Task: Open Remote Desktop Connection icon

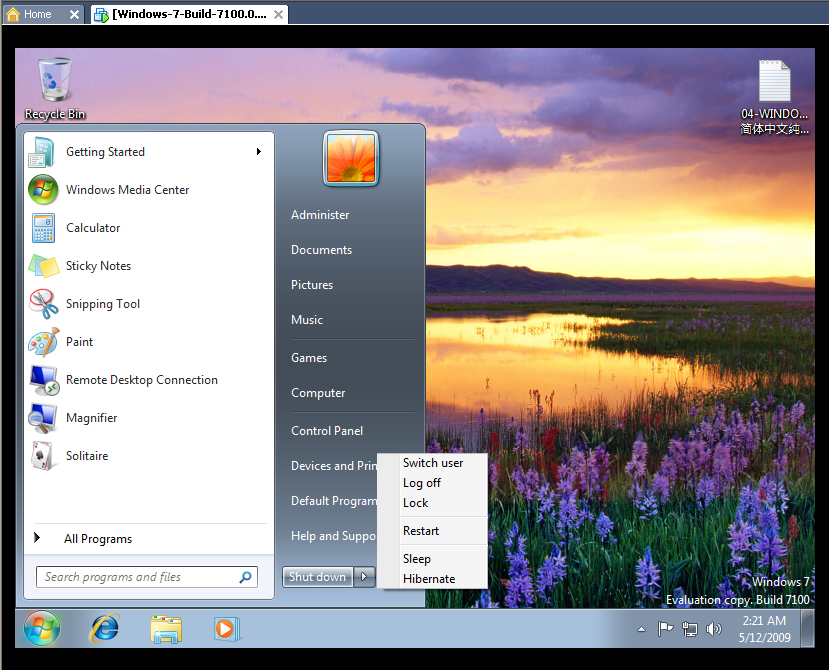Action: [44, 380]
